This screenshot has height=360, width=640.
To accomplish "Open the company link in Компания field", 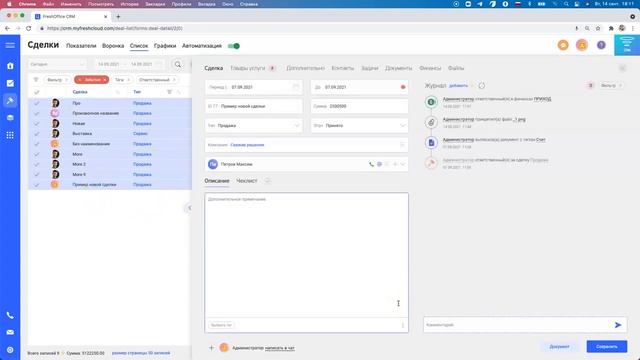I will coord(247,145).
